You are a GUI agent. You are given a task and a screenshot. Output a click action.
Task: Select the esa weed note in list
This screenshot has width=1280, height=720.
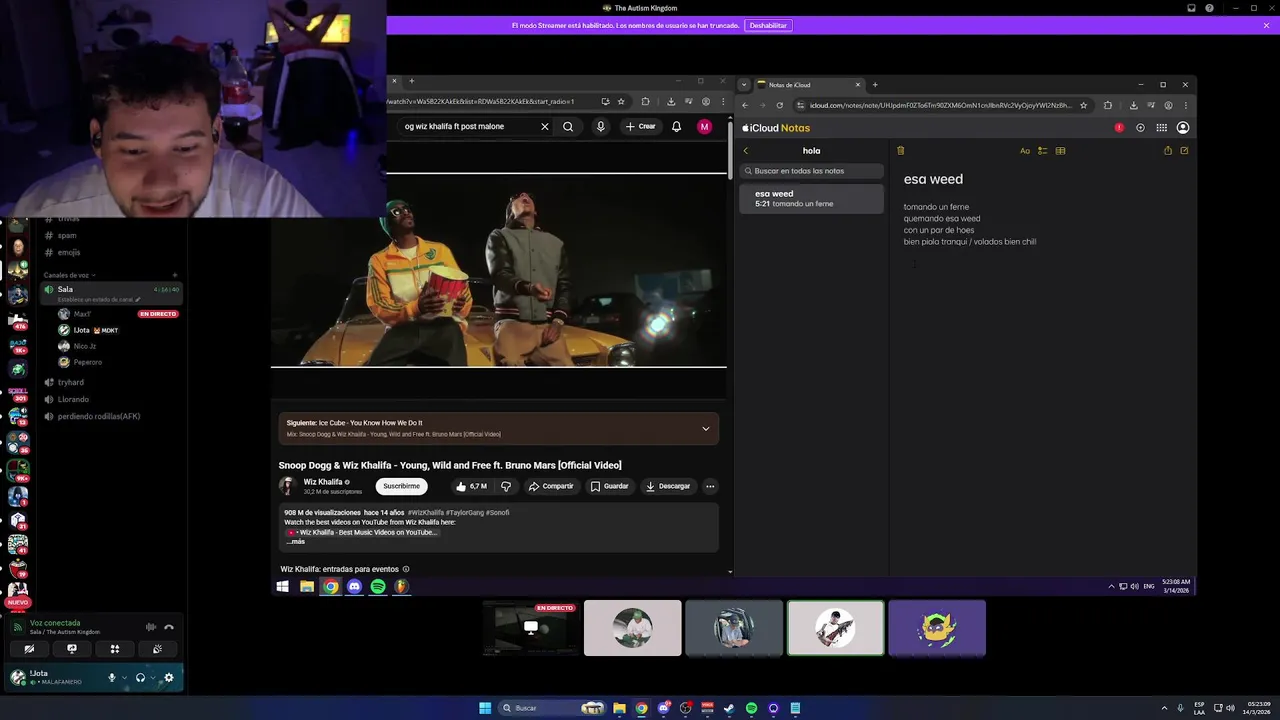tap(811, 199)
